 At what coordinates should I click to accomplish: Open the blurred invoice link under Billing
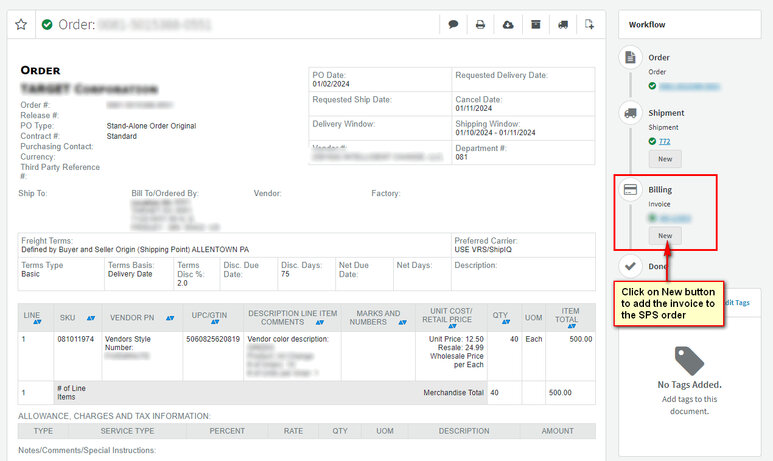[x=675, y=218]
